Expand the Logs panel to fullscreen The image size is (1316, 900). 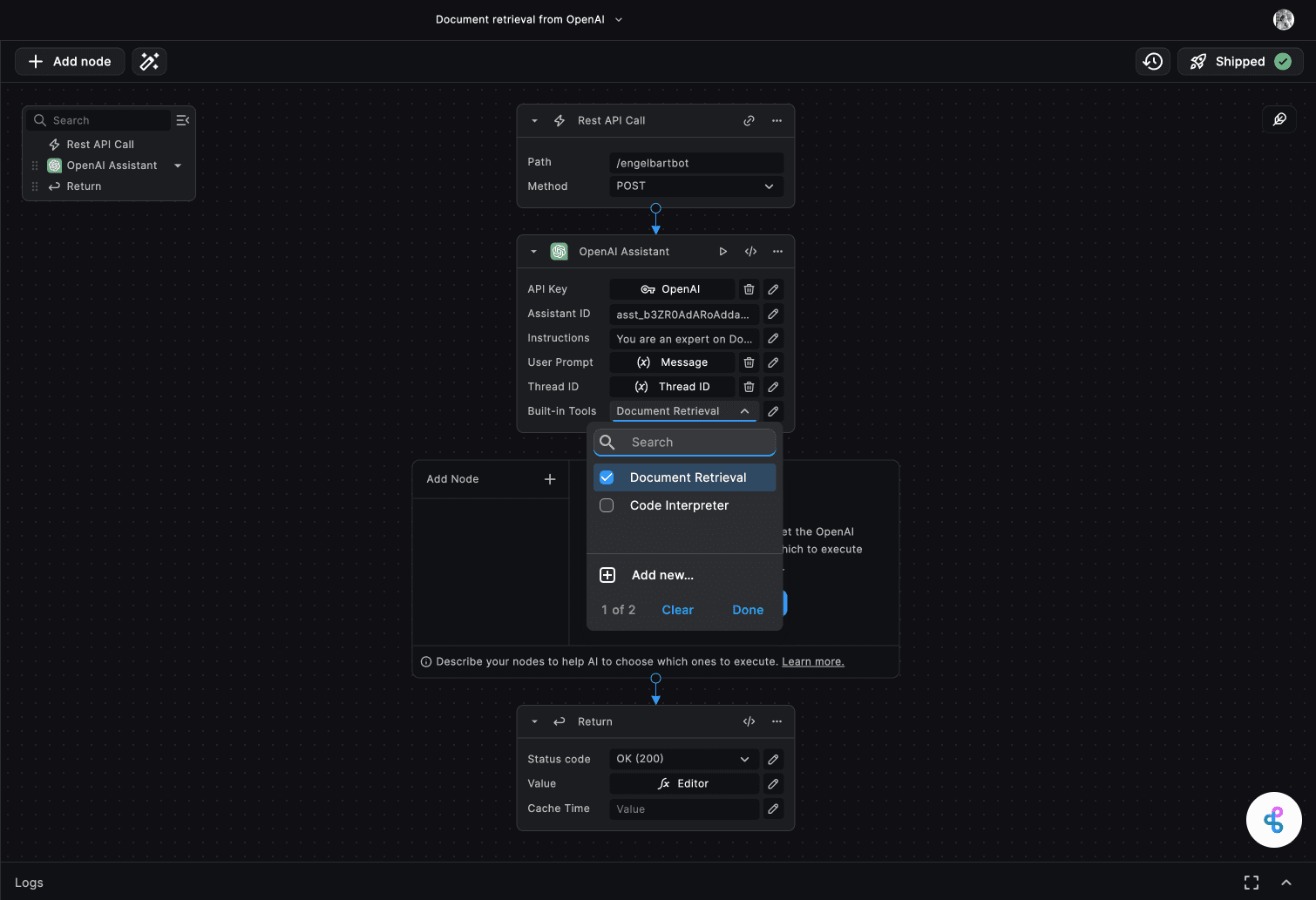[x=1252, y=882]
